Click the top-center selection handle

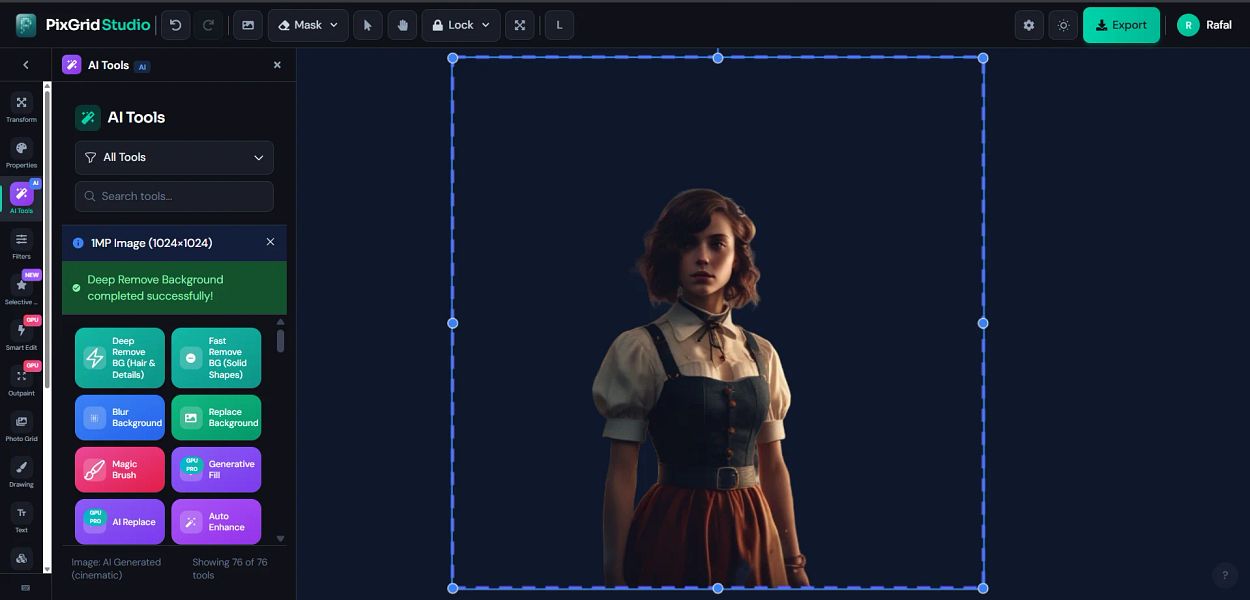[x=718, y=58]
